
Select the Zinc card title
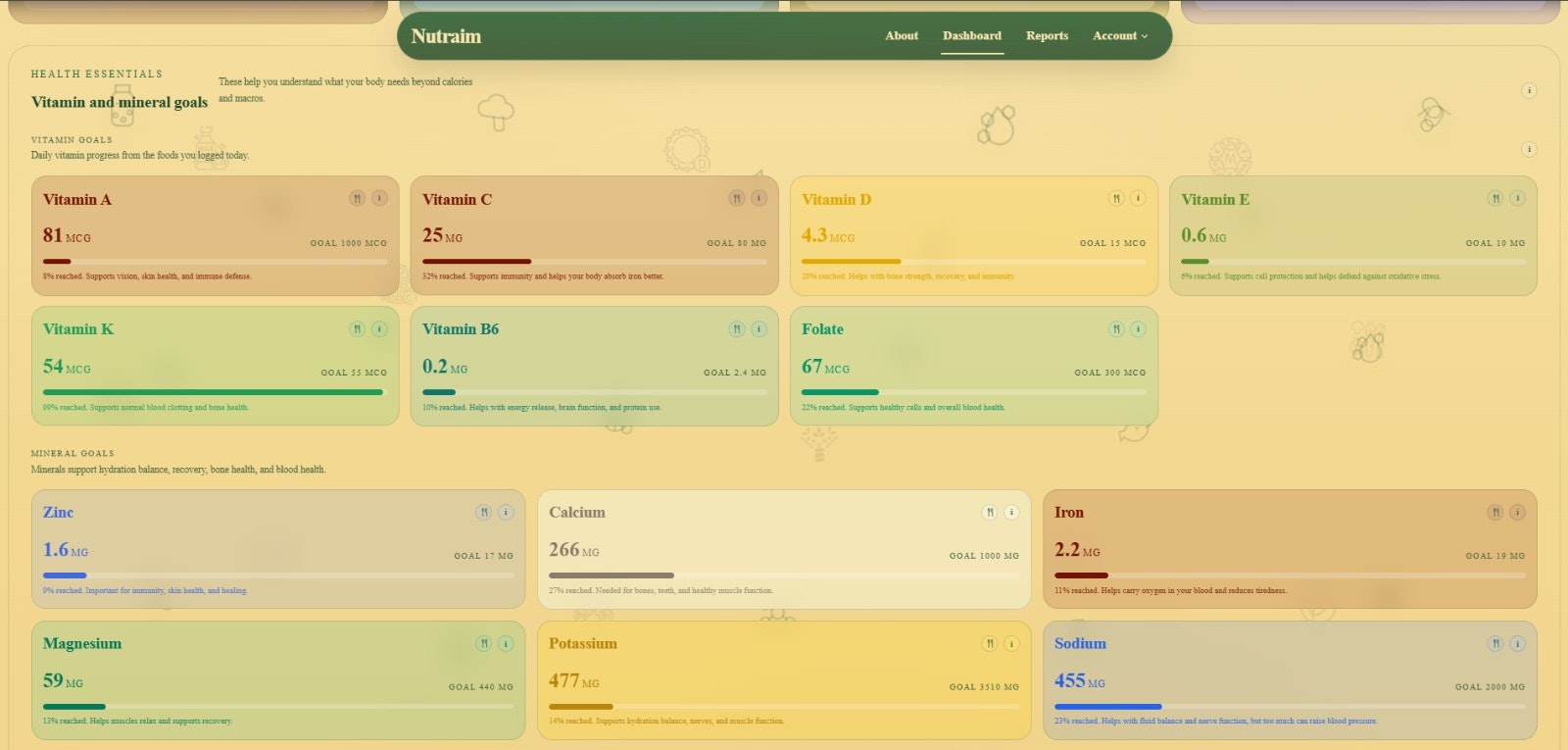pyautogui.click(x=58, y=512)
